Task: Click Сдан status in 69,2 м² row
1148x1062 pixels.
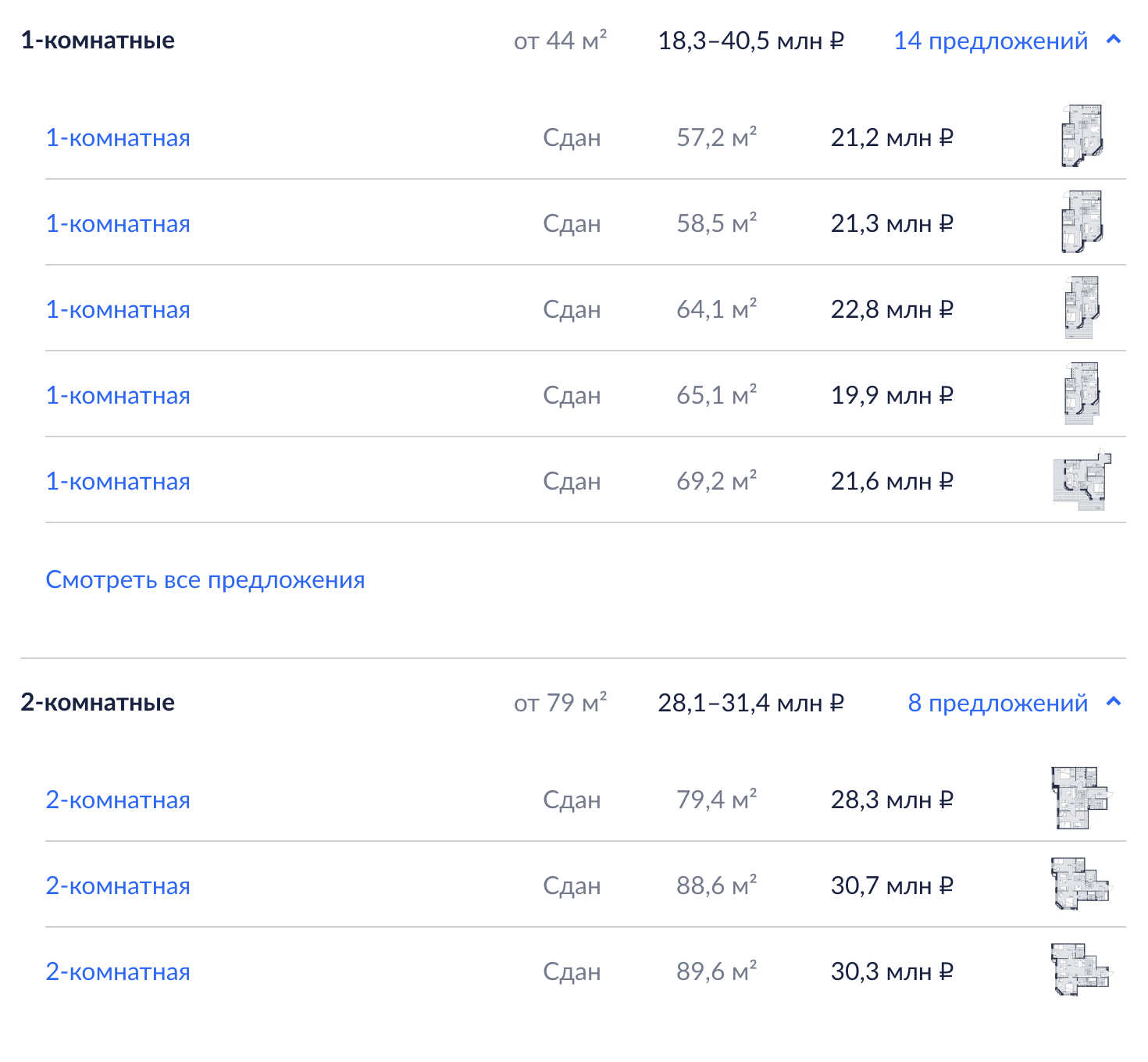Action: click(572, 481)
